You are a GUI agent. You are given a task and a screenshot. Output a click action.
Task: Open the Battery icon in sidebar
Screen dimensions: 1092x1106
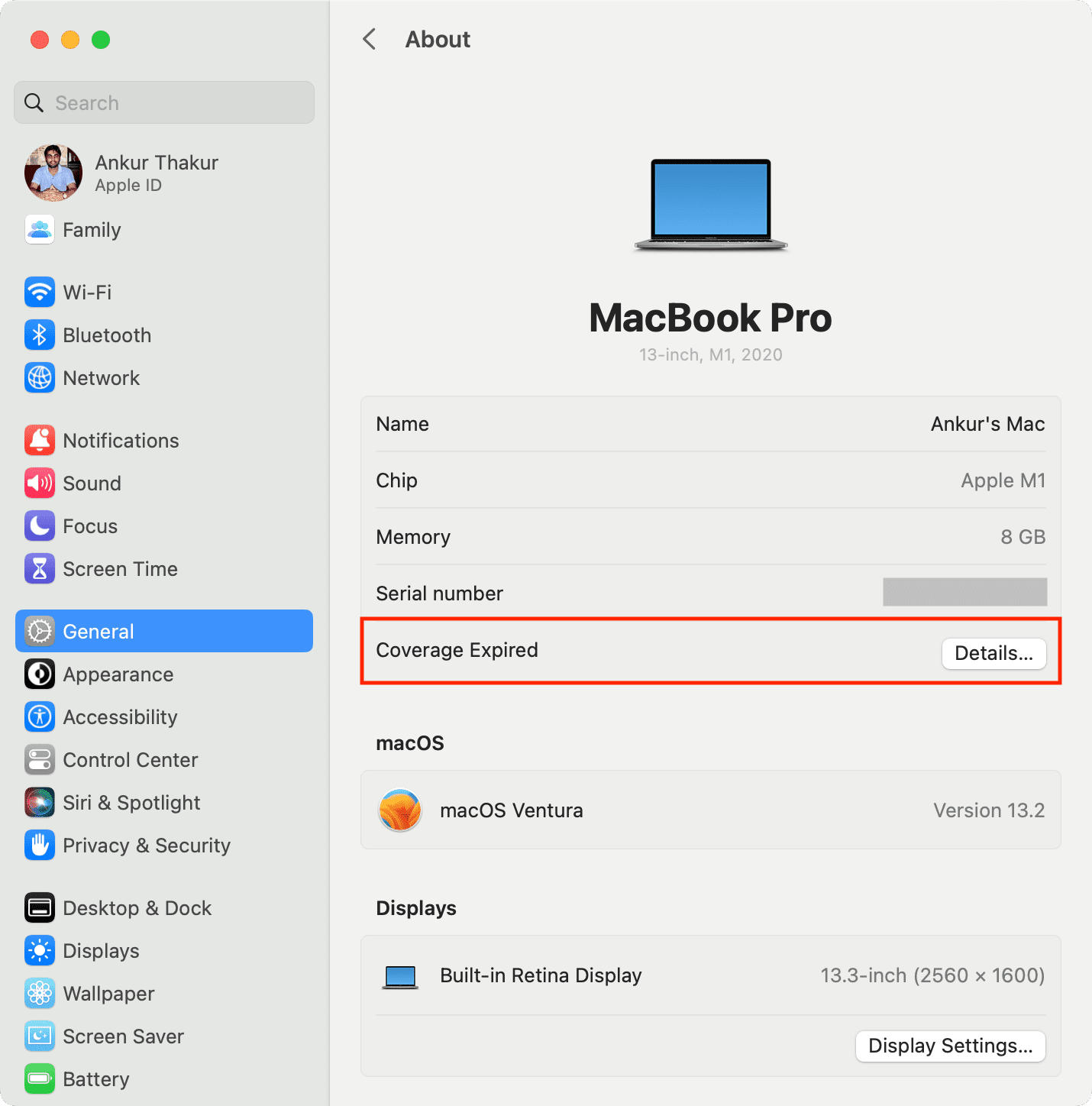[40, 1079]
